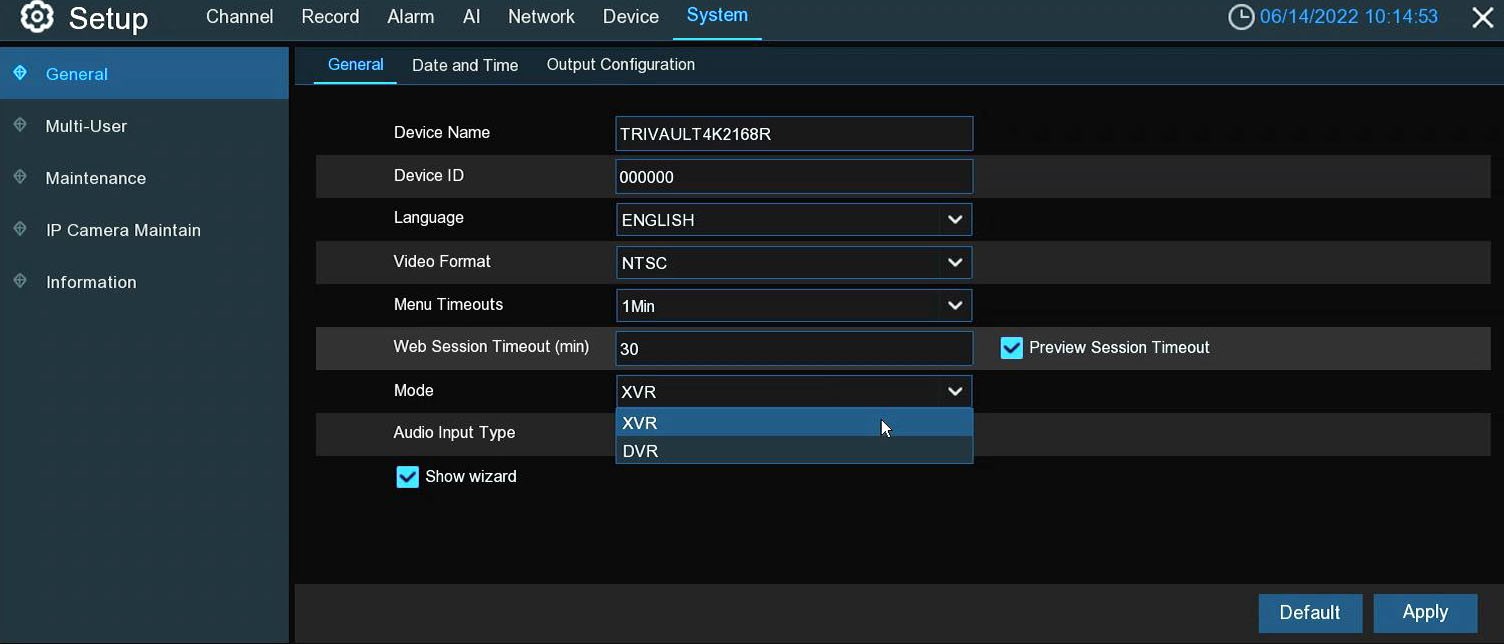
Task: Click the Device Name input field
Action: [x=793, y=134]
